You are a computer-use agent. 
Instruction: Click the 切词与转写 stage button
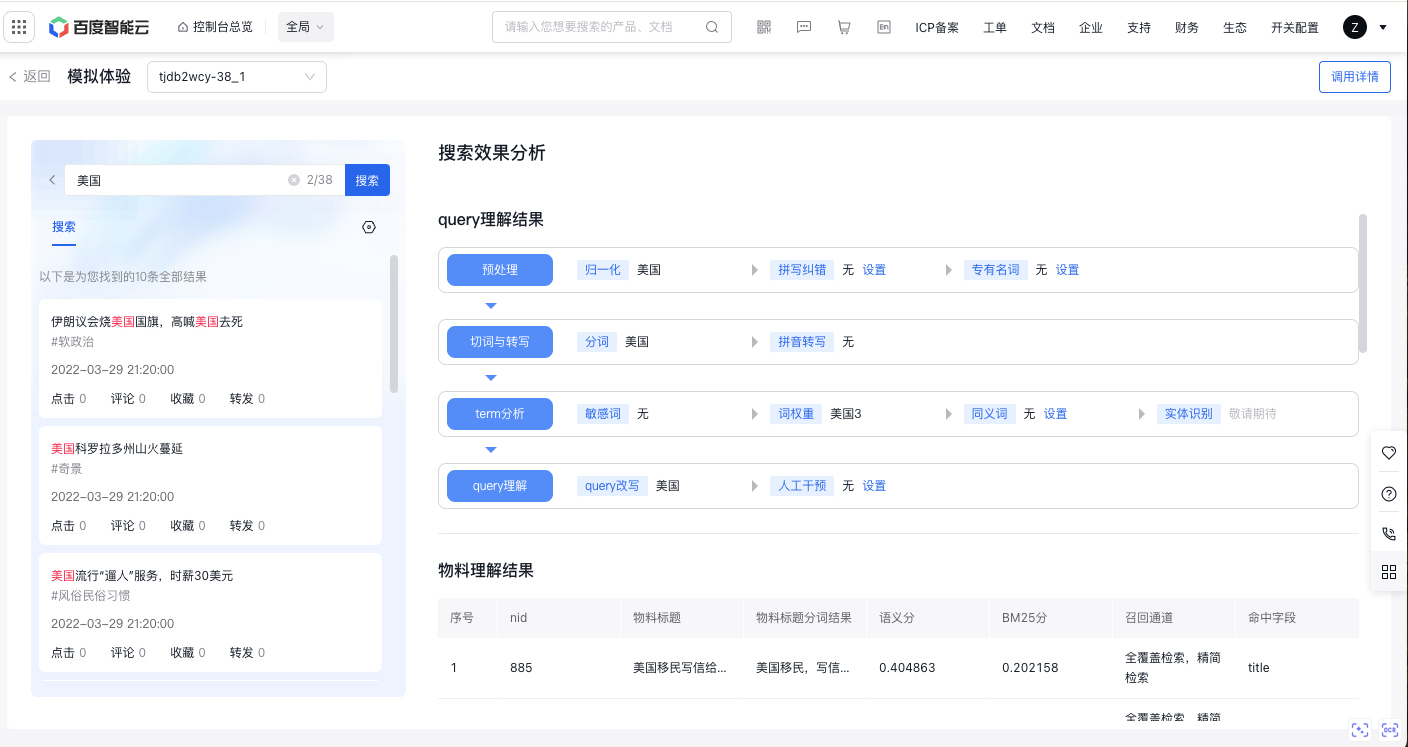click(x=500, y=342)
